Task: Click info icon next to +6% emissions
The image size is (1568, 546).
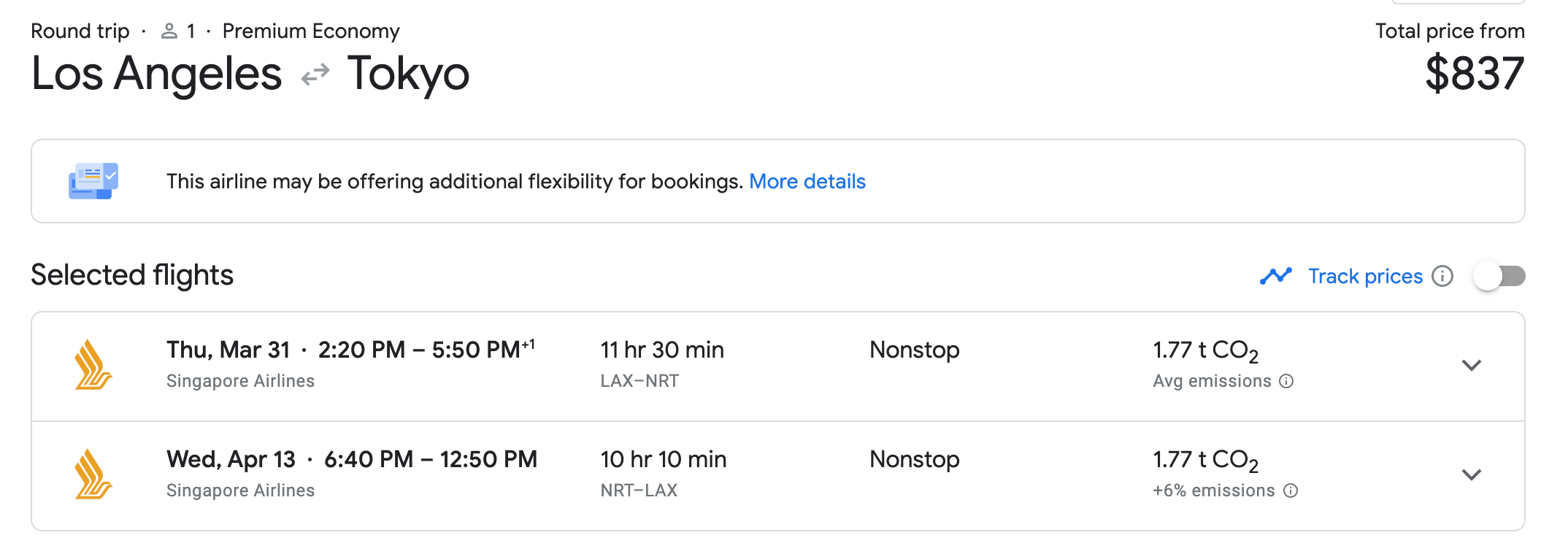Action: click(1291, 491)
